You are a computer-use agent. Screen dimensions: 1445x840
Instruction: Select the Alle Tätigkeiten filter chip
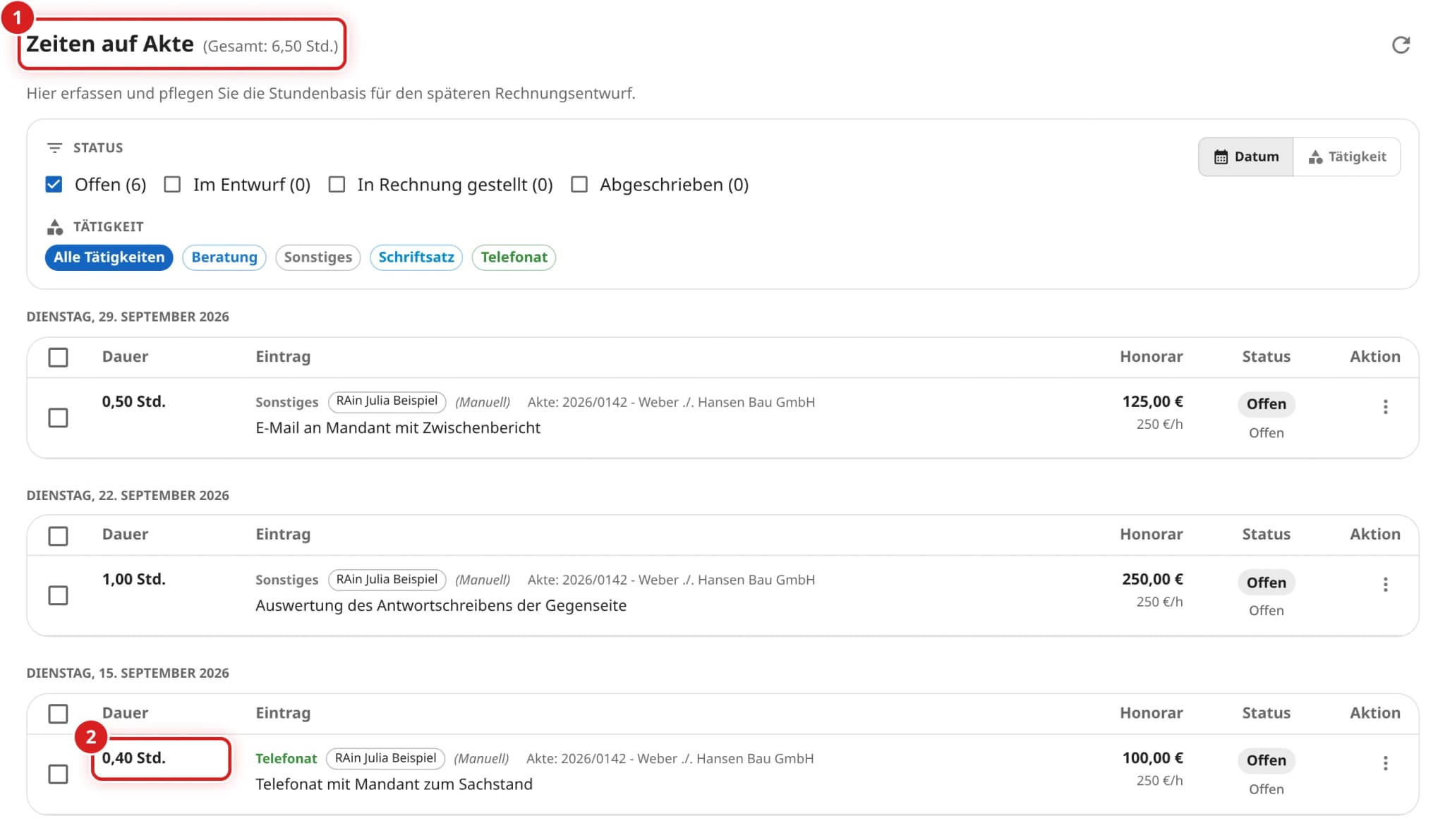[109, 257]
